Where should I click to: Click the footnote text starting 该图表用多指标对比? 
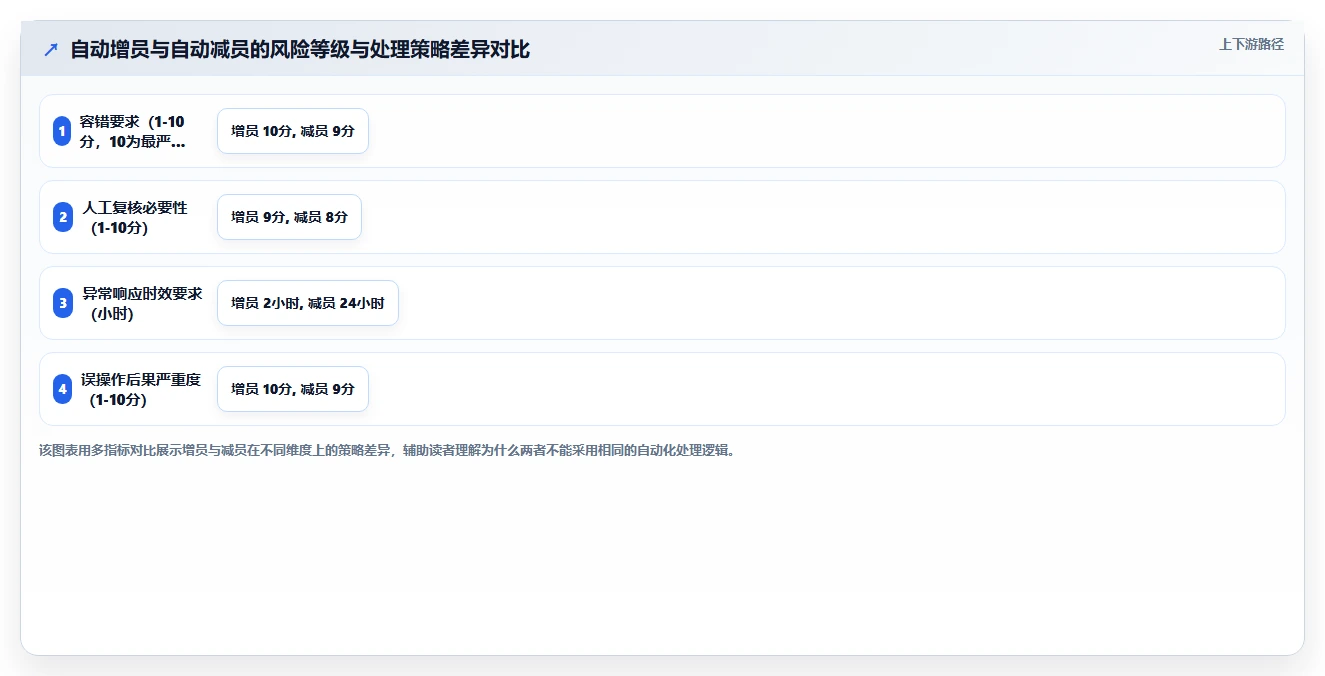tap(387, 450)
